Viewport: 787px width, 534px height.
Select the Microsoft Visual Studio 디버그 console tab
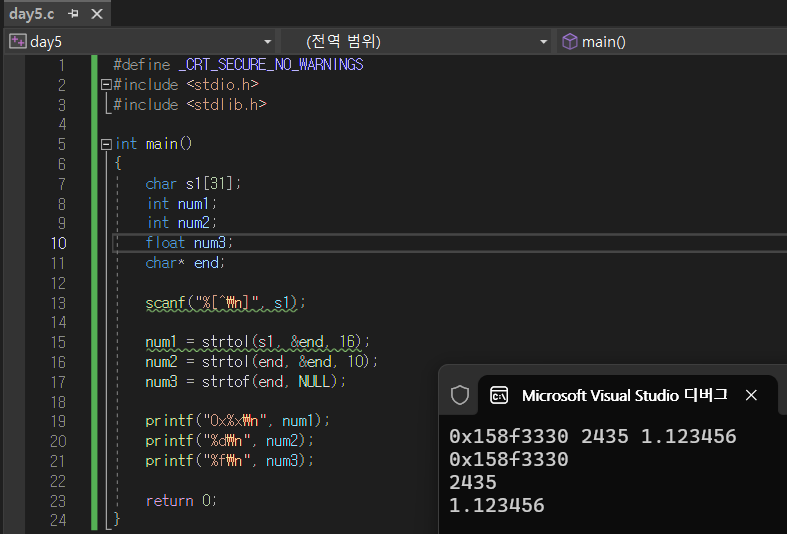click(625, 395)
